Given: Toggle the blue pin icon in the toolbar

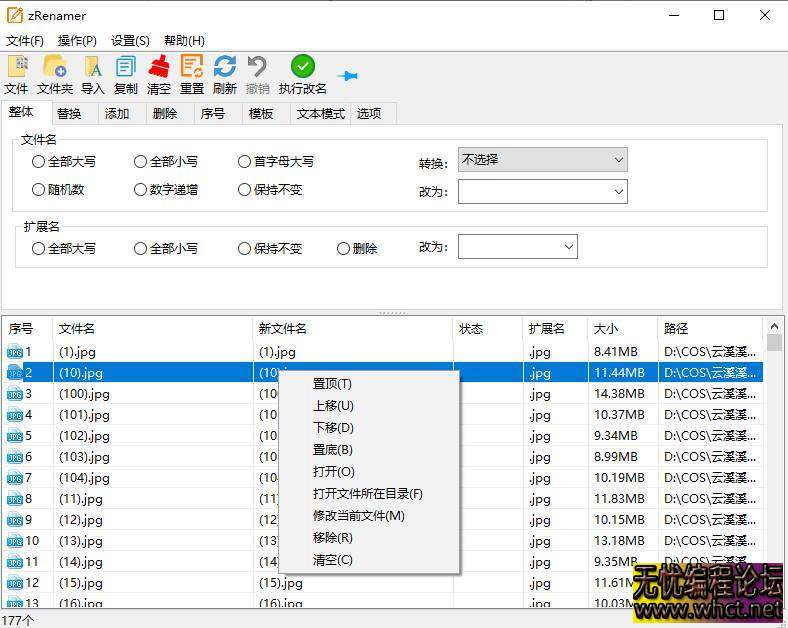Looking at the screenshot, I should (x=348, y=76).
